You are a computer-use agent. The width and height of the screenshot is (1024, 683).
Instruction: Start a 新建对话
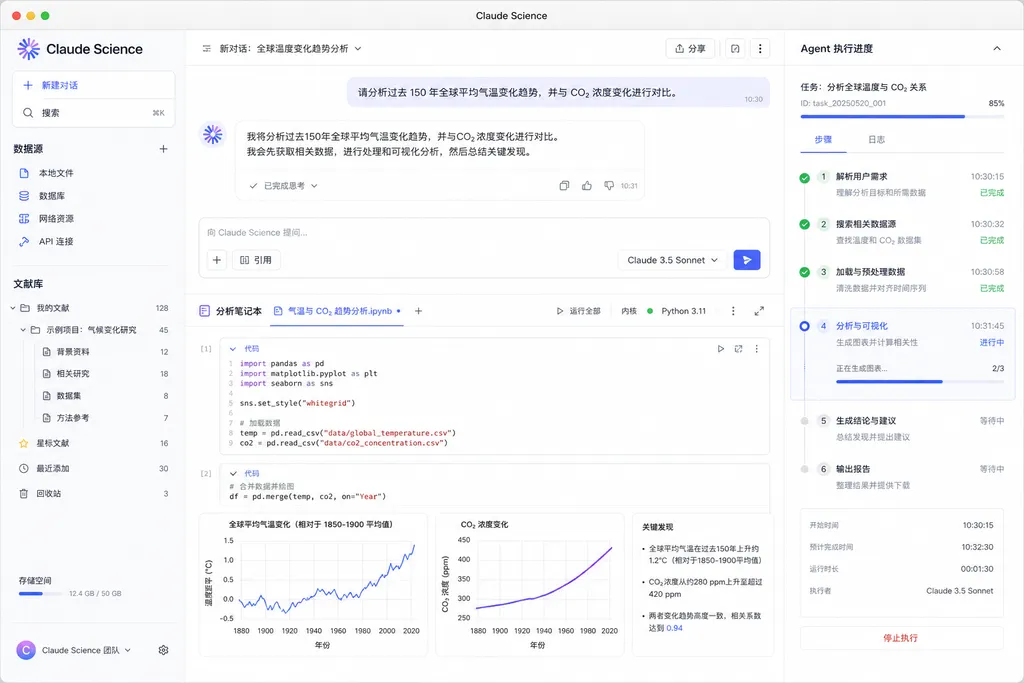coord(94,86)
